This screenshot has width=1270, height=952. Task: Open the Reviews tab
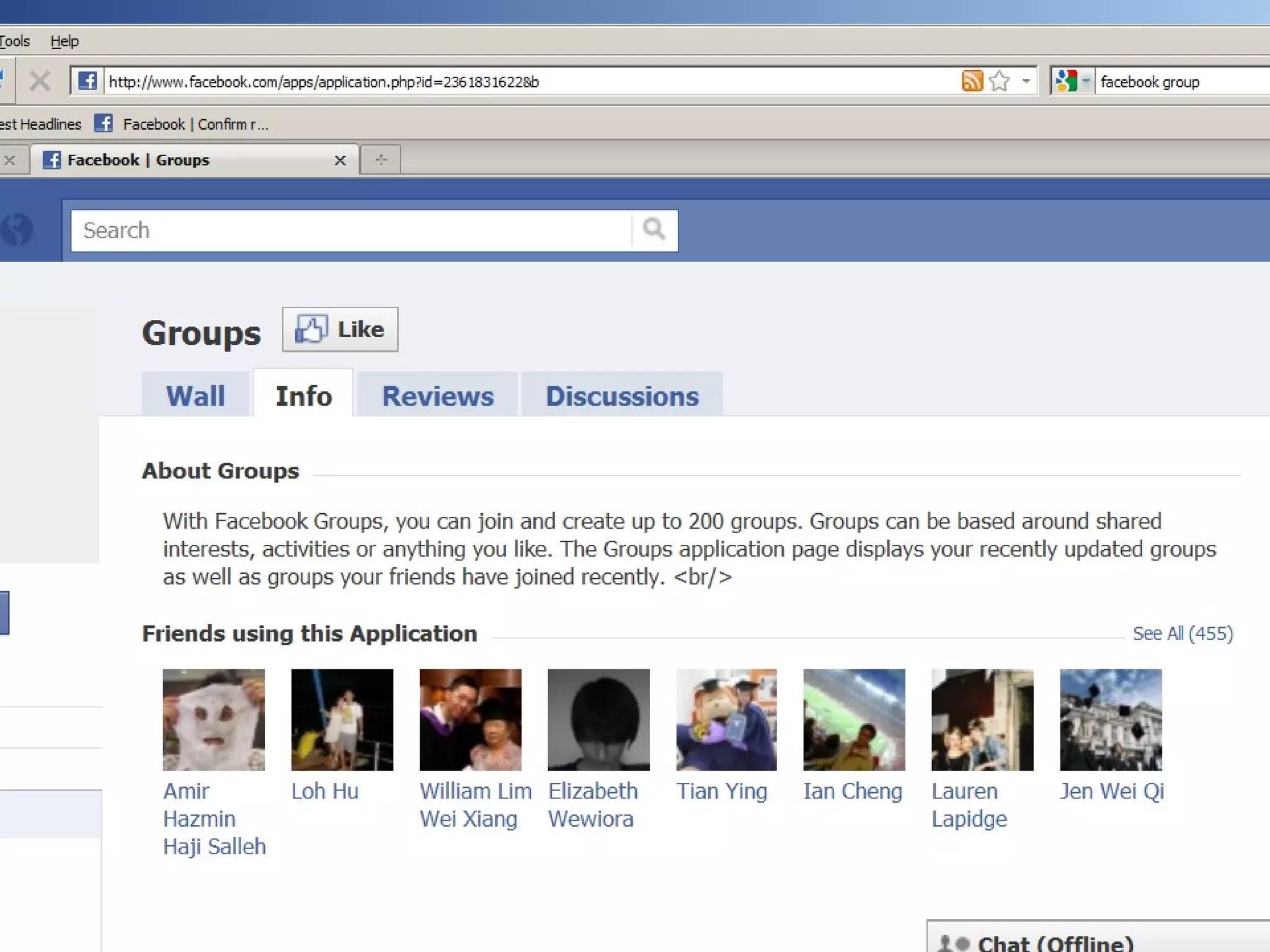(x=438, y=396)
